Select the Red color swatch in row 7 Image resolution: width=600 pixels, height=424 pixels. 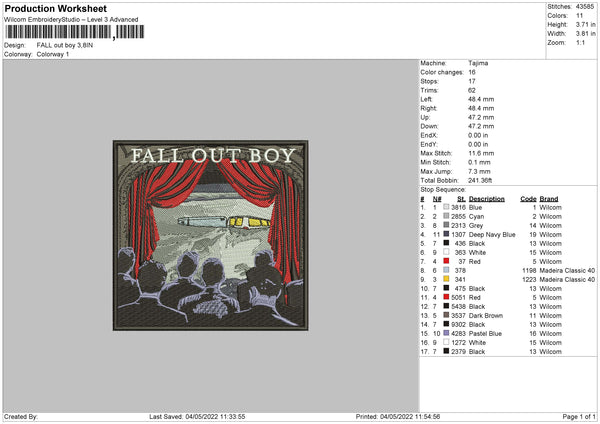click(x=446, y=261)
